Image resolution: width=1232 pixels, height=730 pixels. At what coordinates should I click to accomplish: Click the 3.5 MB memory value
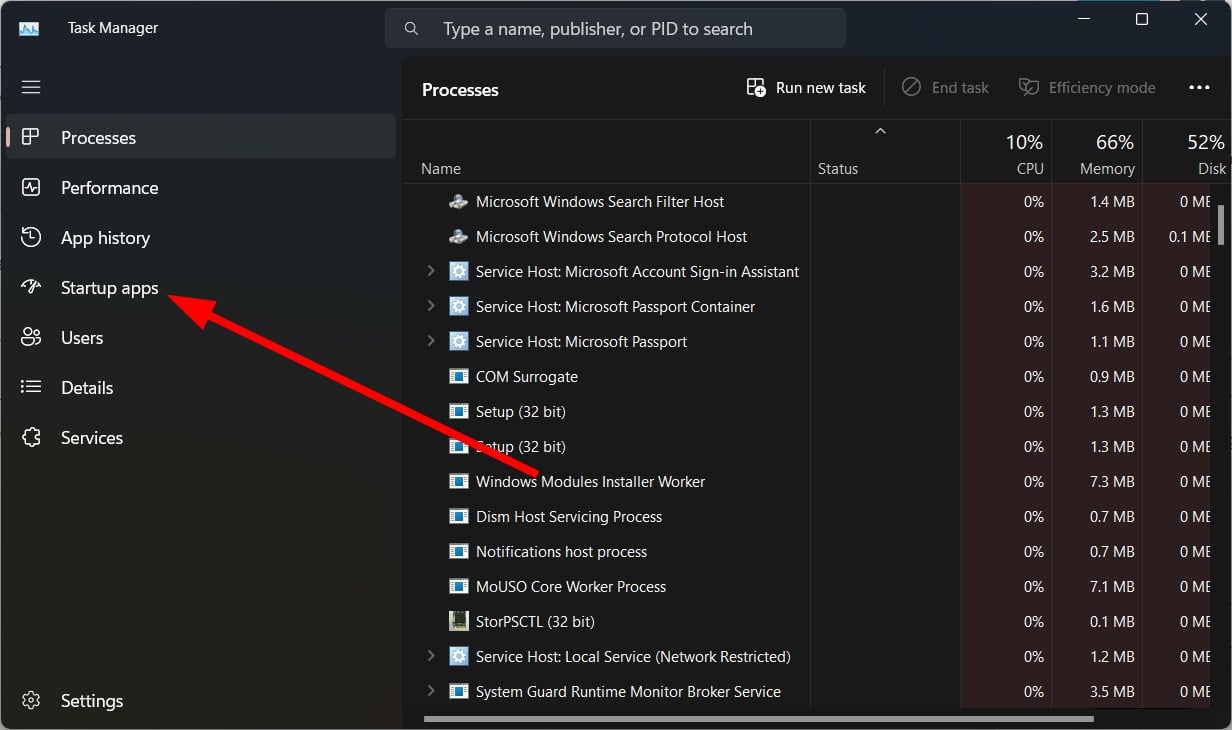point(1111,692)
